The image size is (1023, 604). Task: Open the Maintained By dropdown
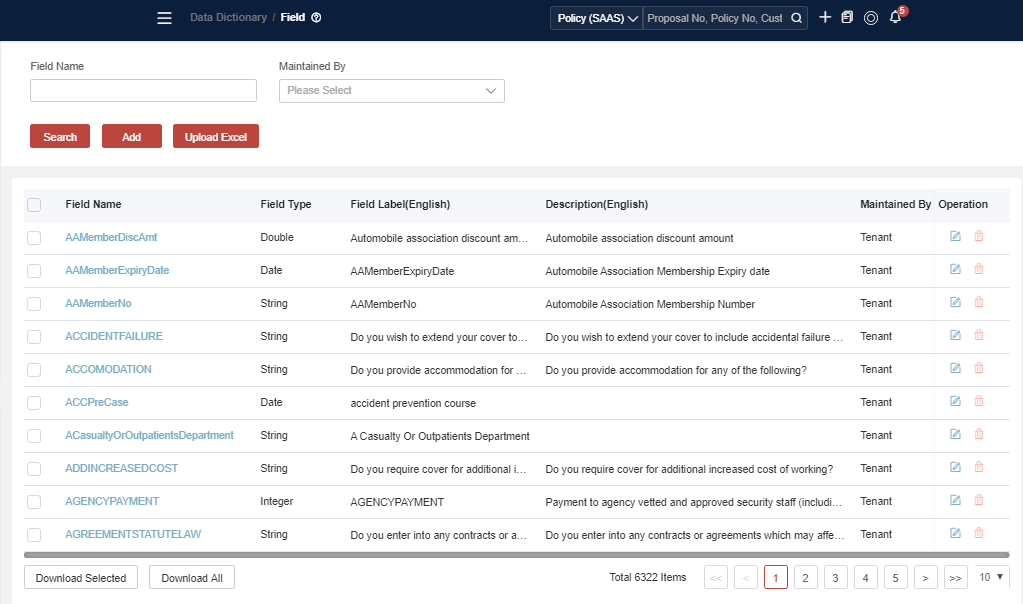pyautogui.click(x=391, y=91)
